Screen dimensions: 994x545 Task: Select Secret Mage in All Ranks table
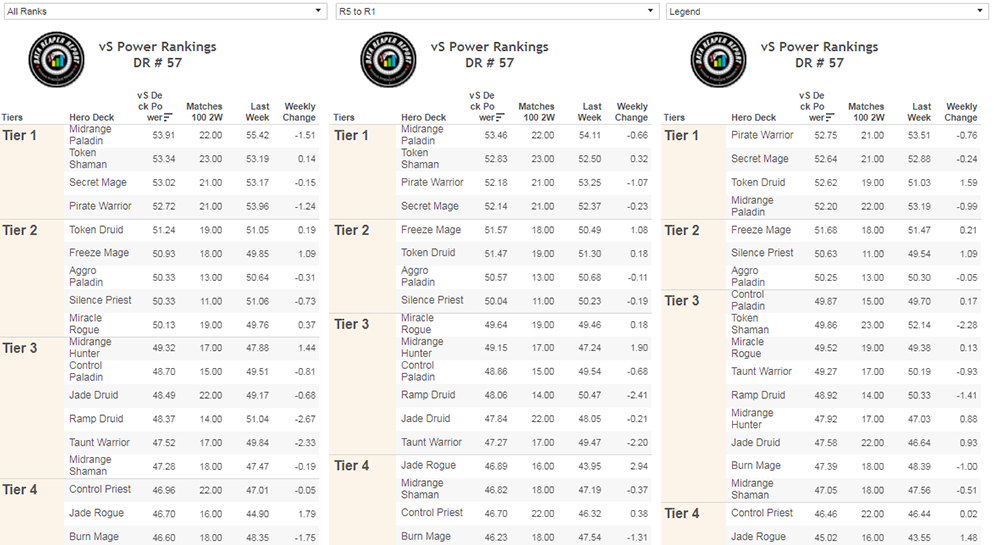pyautogui.click(x=98, y=183)
